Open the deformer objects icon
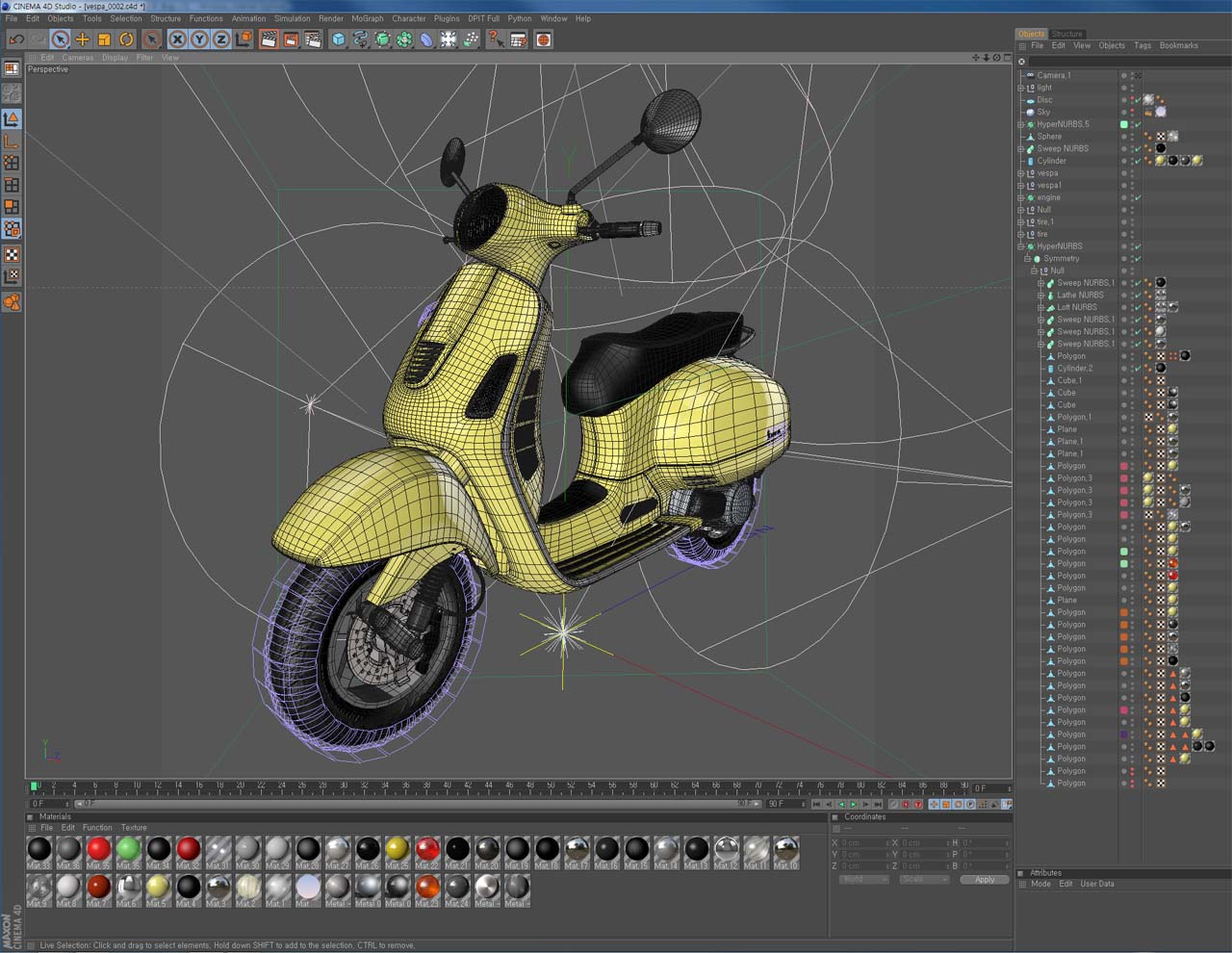This screenshot has height=953, width=1232. point(426,39)
